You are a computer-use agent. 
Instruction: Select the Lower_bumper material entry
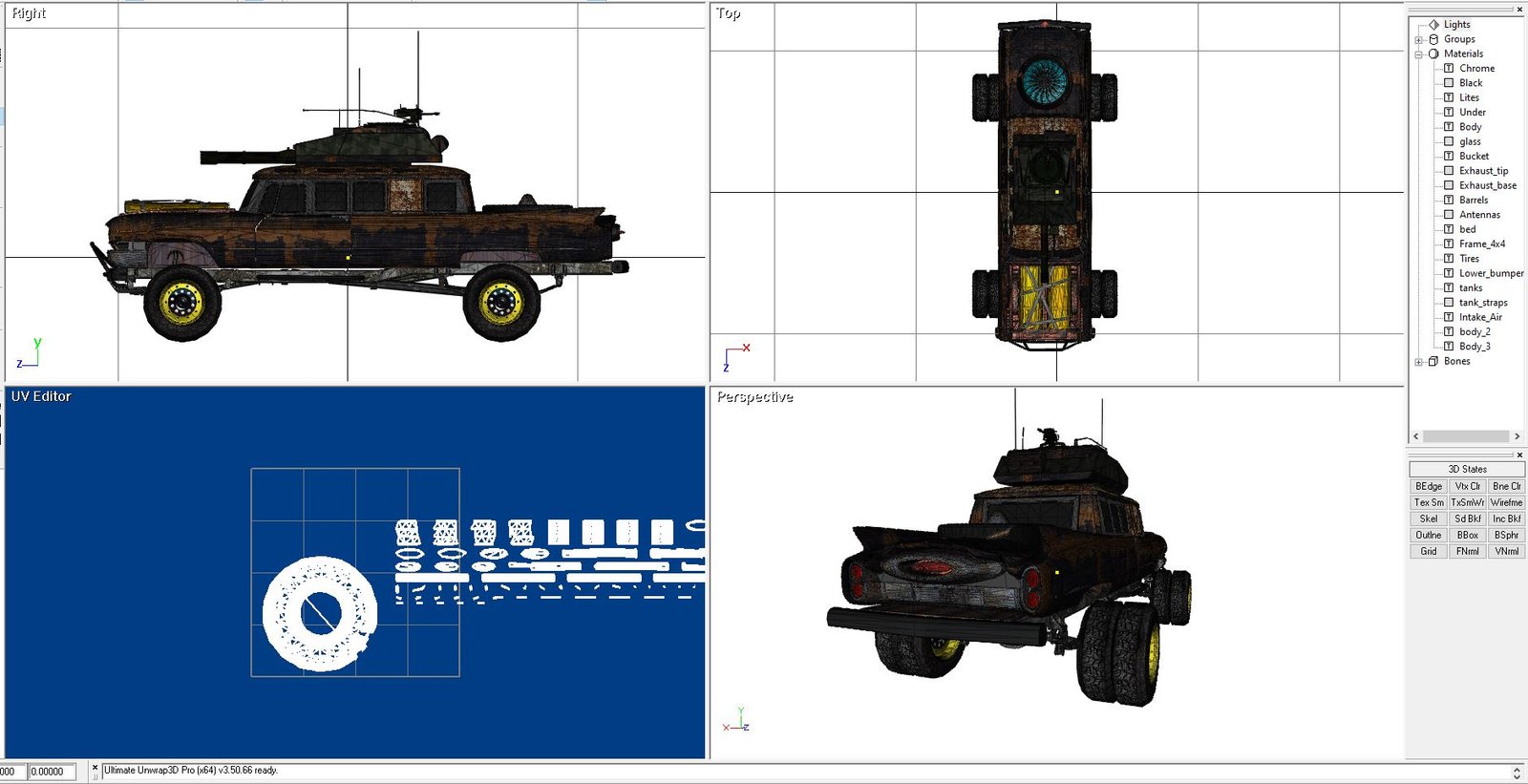(x=1491, y=273)
